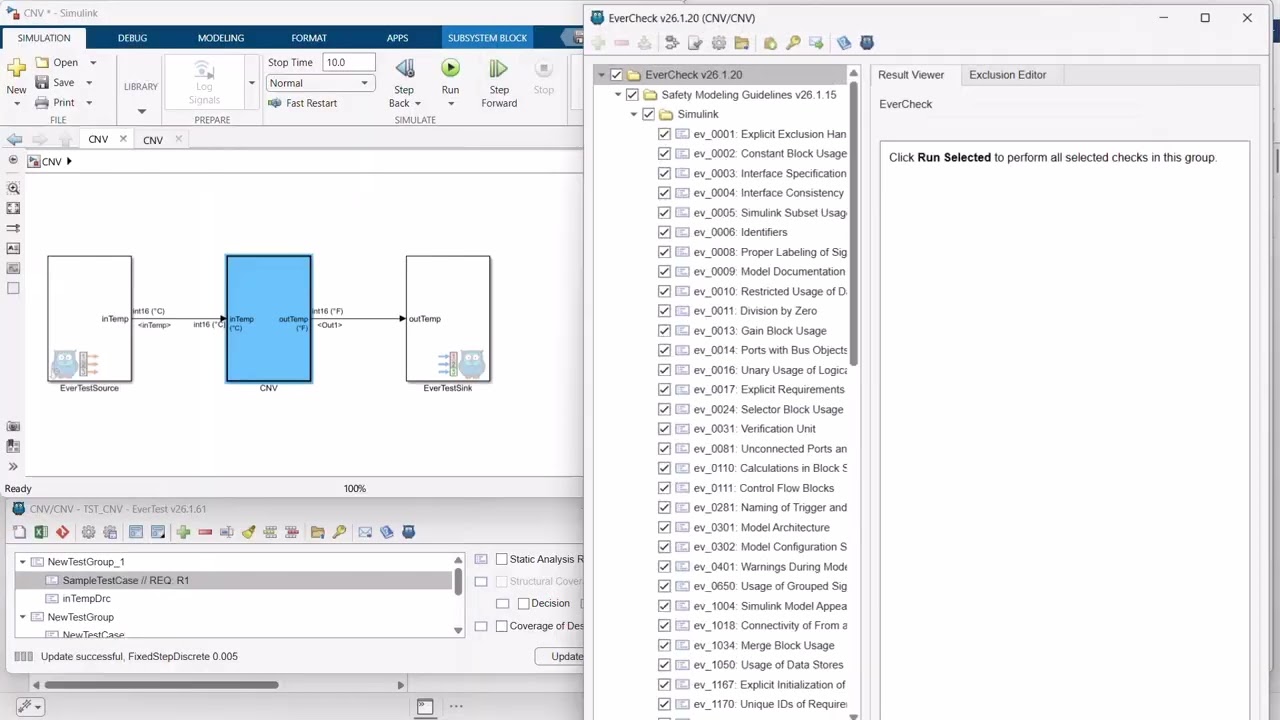The height and width of the screenshot is (720, 1280).
Task: Expand the LIBRARY dropdown
Action: coord(141,111)
